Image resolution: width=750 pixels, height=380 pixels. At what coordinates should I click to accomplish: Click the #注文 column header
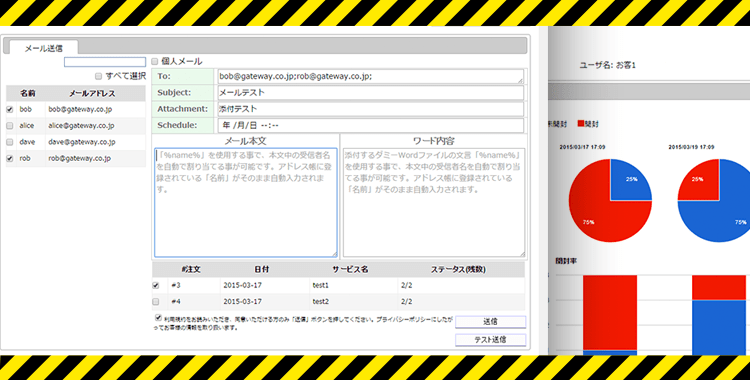coord(191,269)
